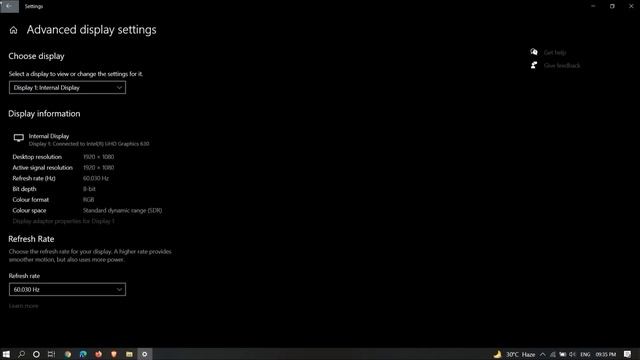
Task: Minimize the Settings window
Action: [593, 6]
